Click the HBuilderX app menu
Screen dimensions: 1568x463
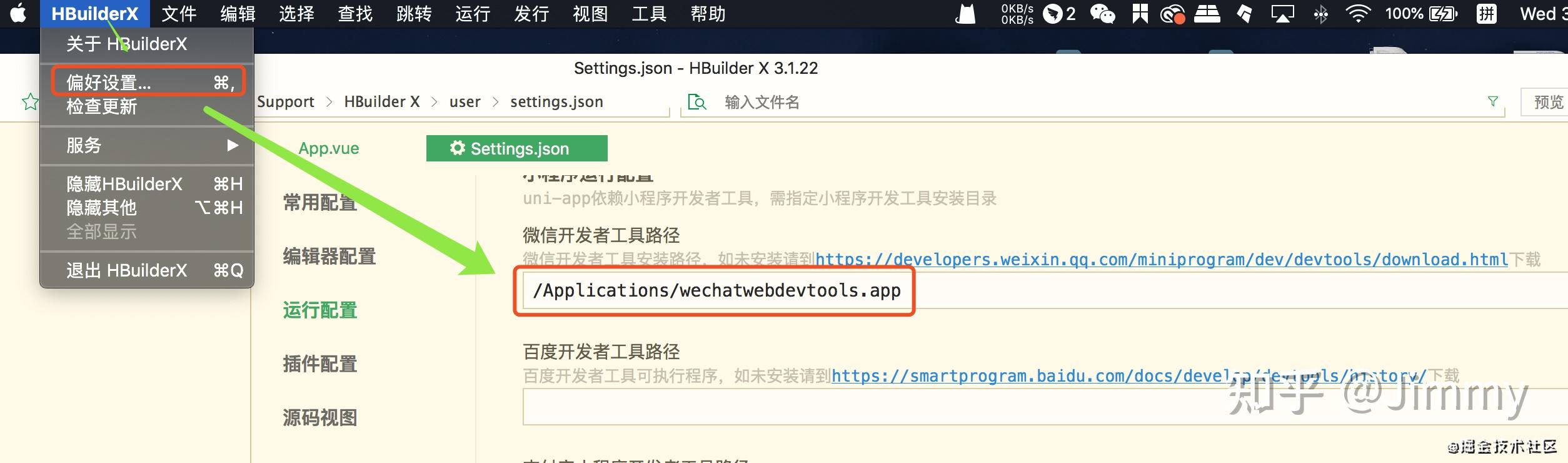pyautogui.click(x=95, y=14)
